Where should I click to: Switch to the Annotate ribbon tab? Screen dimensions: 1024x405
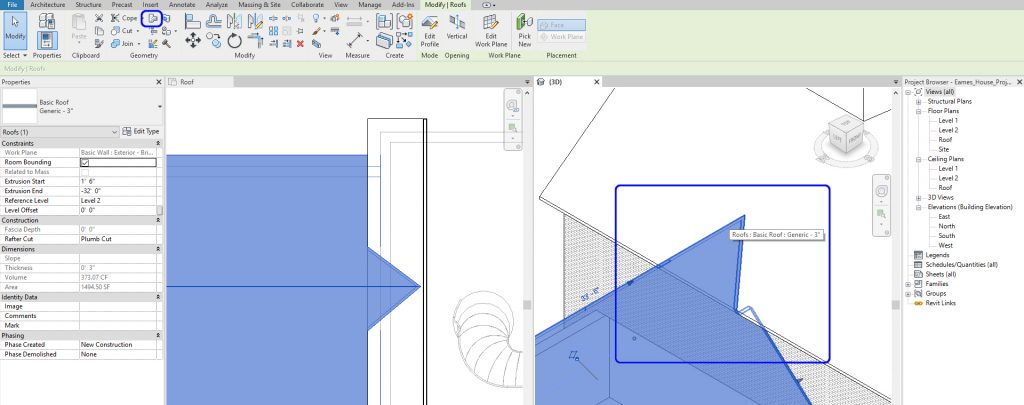coord(182,5)
